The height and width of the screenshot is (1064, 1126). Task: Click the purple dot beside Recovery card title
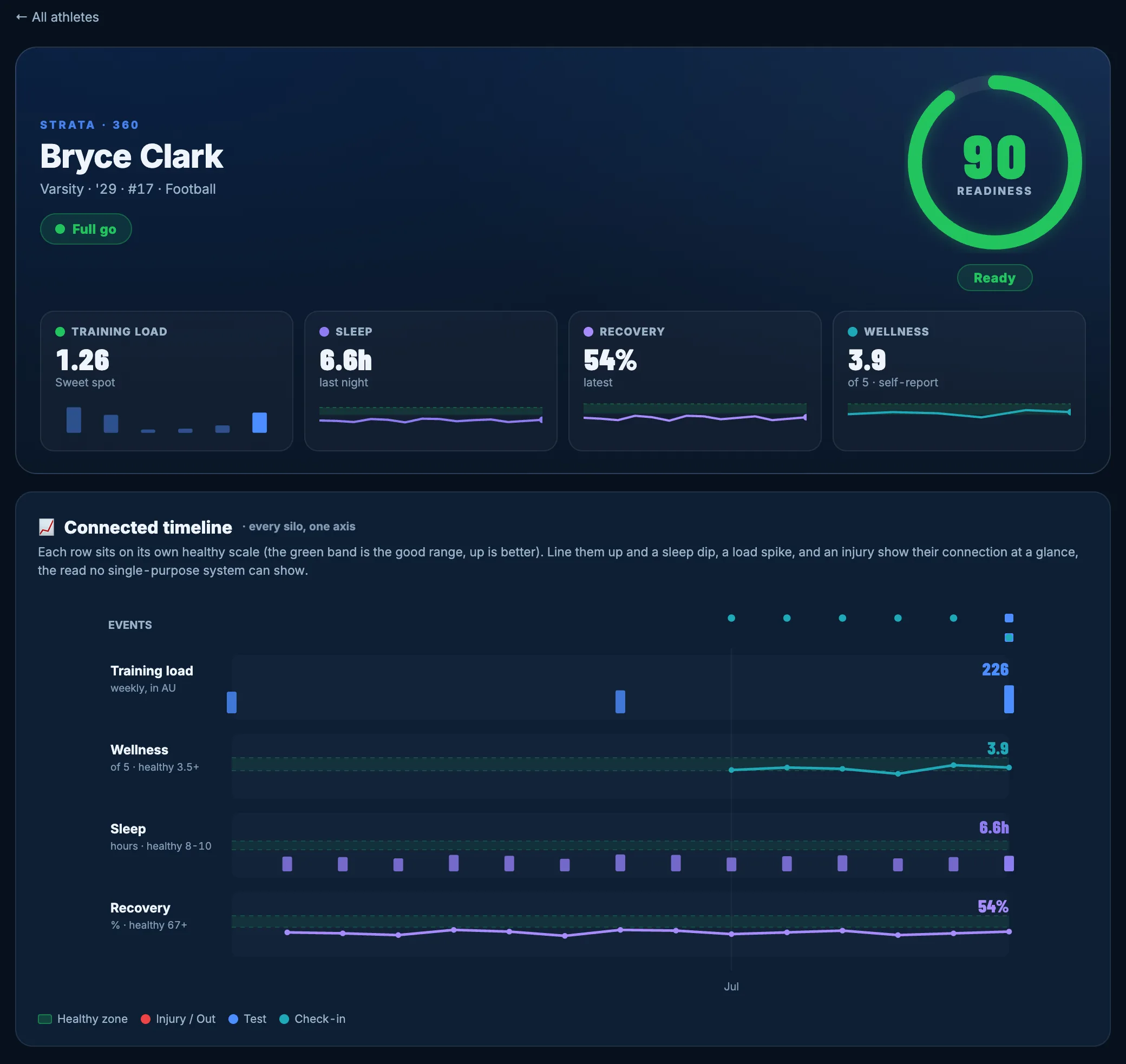[588, 332]
